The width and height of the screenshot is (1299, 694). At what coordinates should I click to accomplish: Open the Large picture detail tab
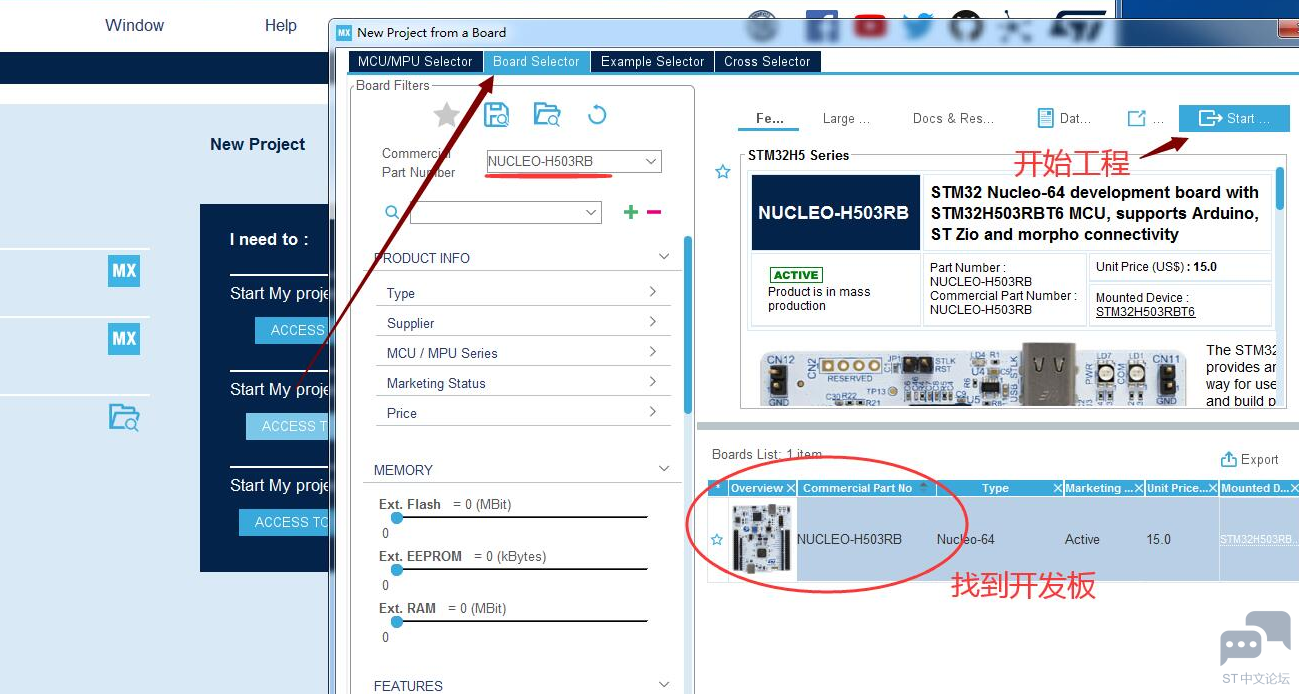click(x=846, y=118)
